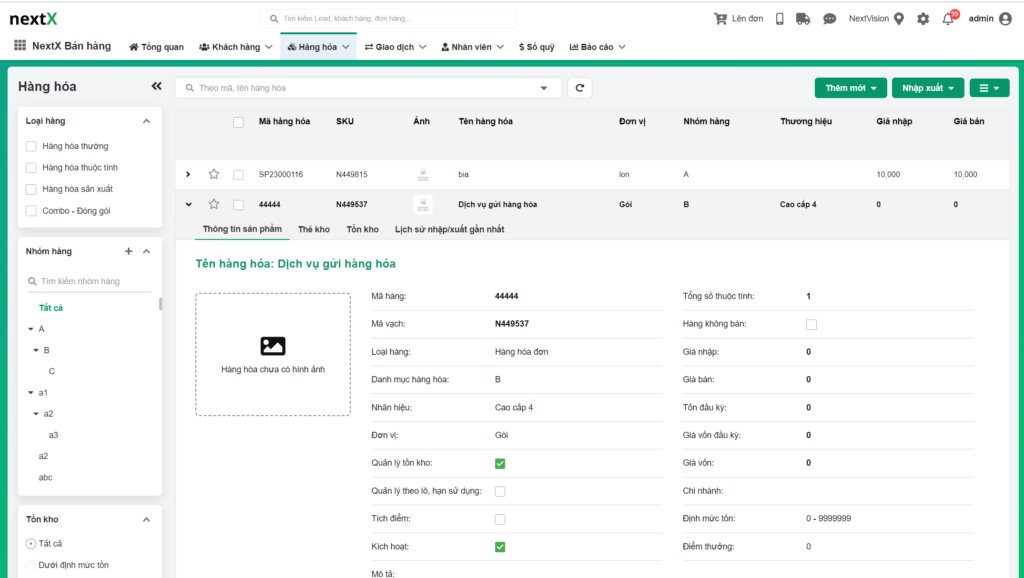Toggle Quản lý tồn kho checkbox
This screenshot has width=1024, height=578.
tap(500, 464)
